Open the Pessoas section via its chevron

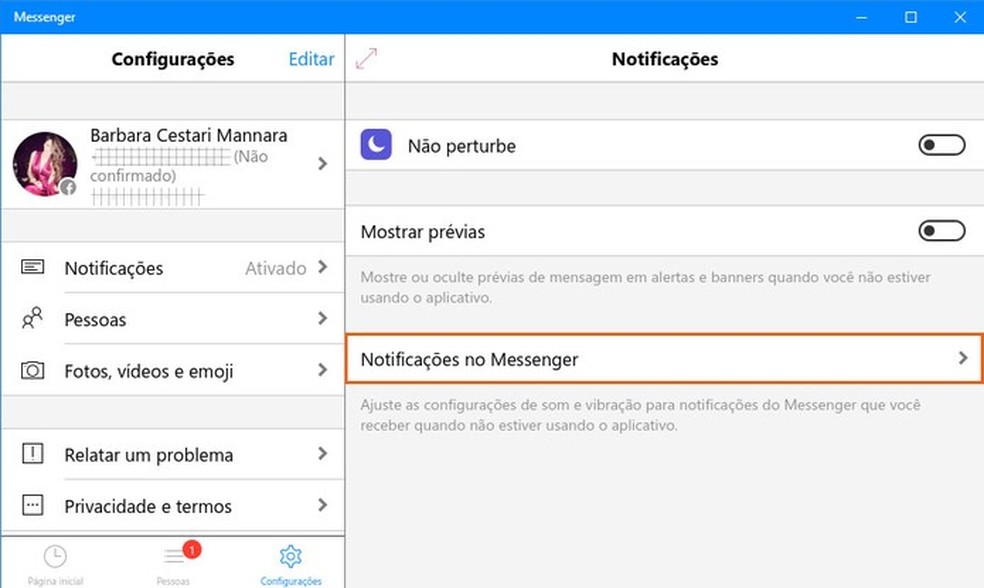pyautogui.click(x=322, y=319)
